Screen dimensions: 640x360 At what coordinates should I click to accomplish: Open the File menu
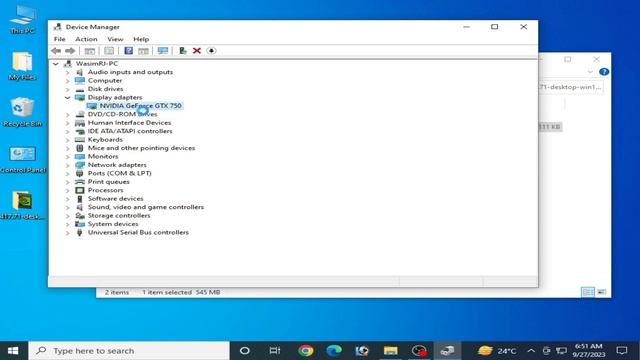pos(60,39)
